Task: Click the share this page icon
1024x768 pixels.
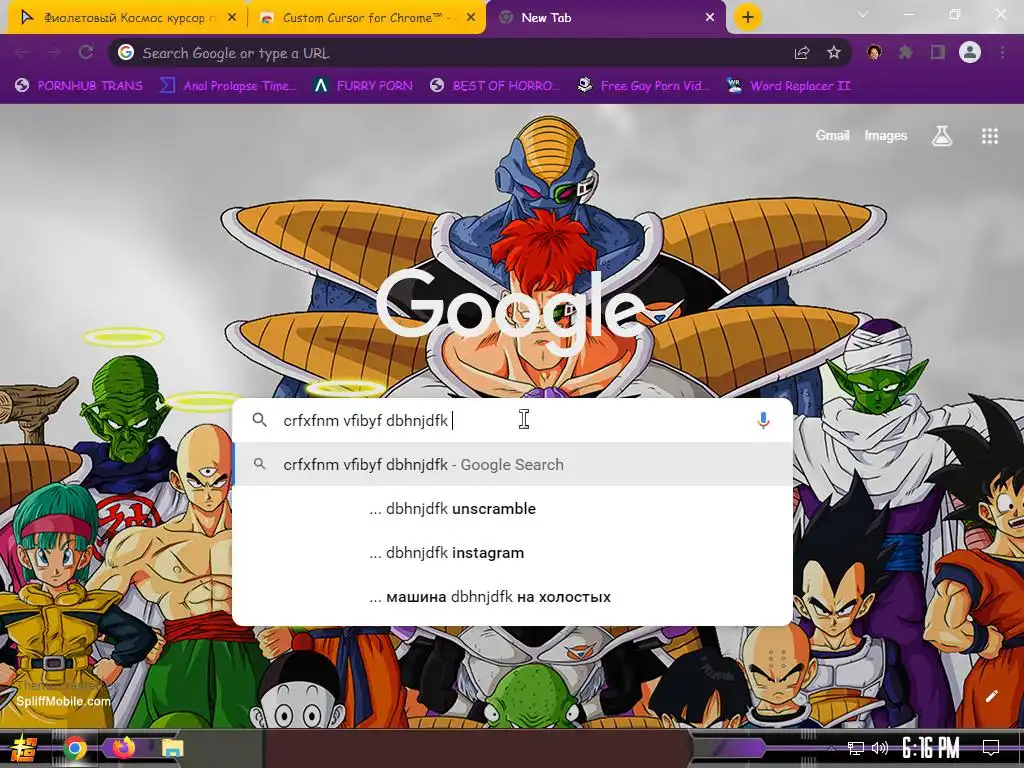Action: coord(802,53)
